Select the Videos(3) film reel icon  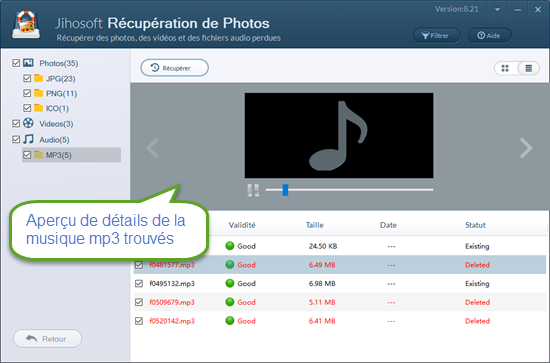28,123
